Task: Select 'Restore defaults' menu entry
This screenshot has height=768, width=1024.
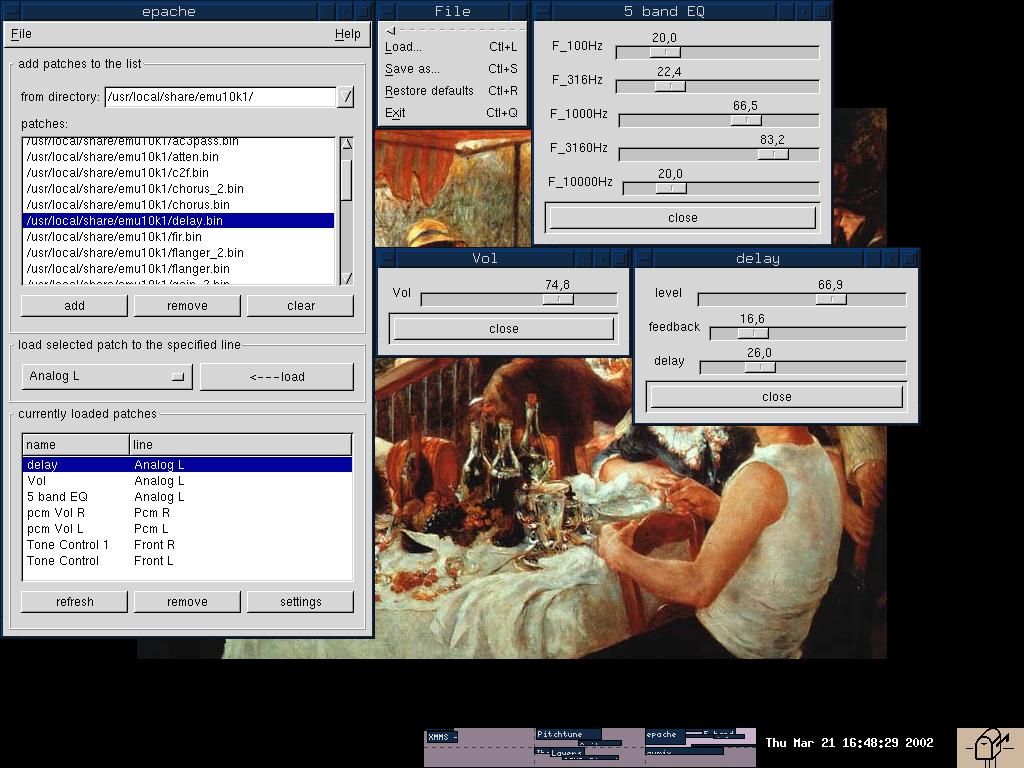Action: [x=429, y=91]
